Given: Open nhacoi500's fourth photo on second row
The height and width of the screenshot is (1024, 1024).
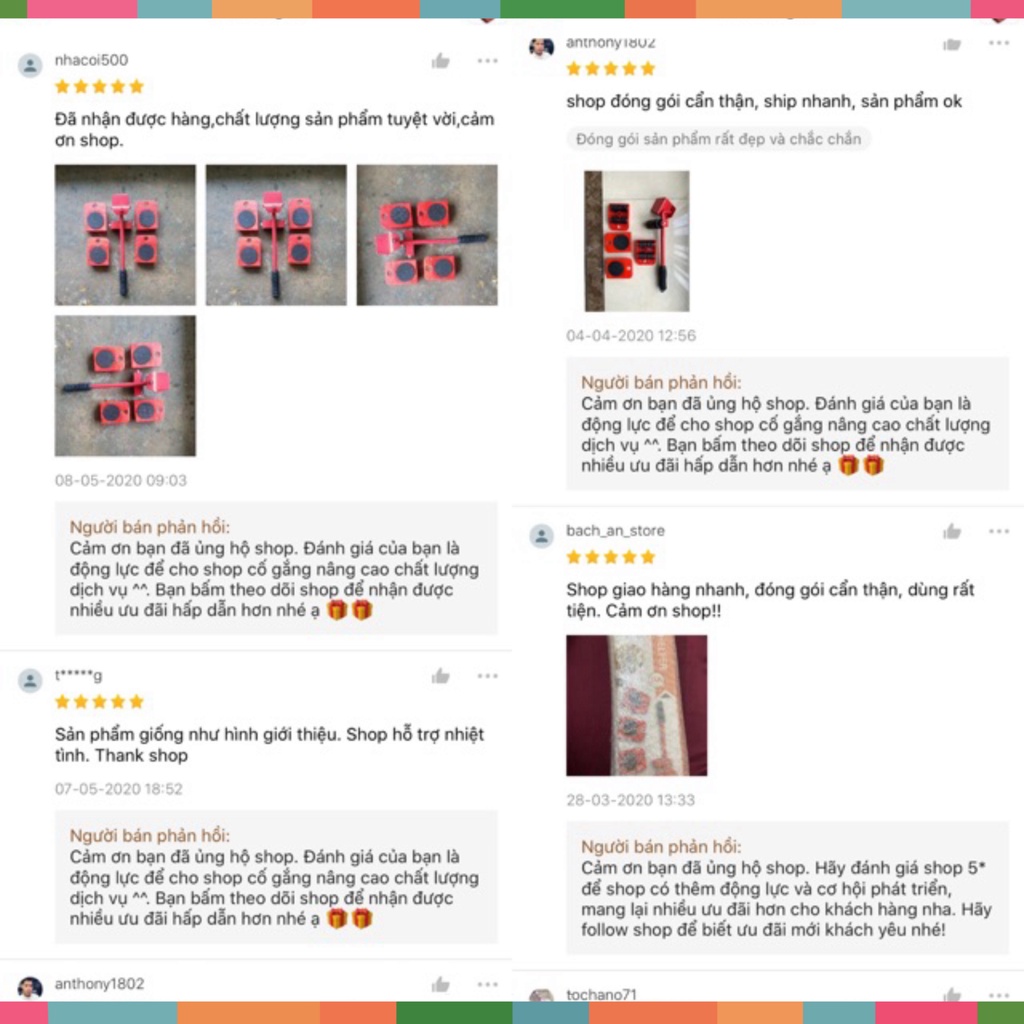Looking at the screenshot, I should tap(125, 386).
